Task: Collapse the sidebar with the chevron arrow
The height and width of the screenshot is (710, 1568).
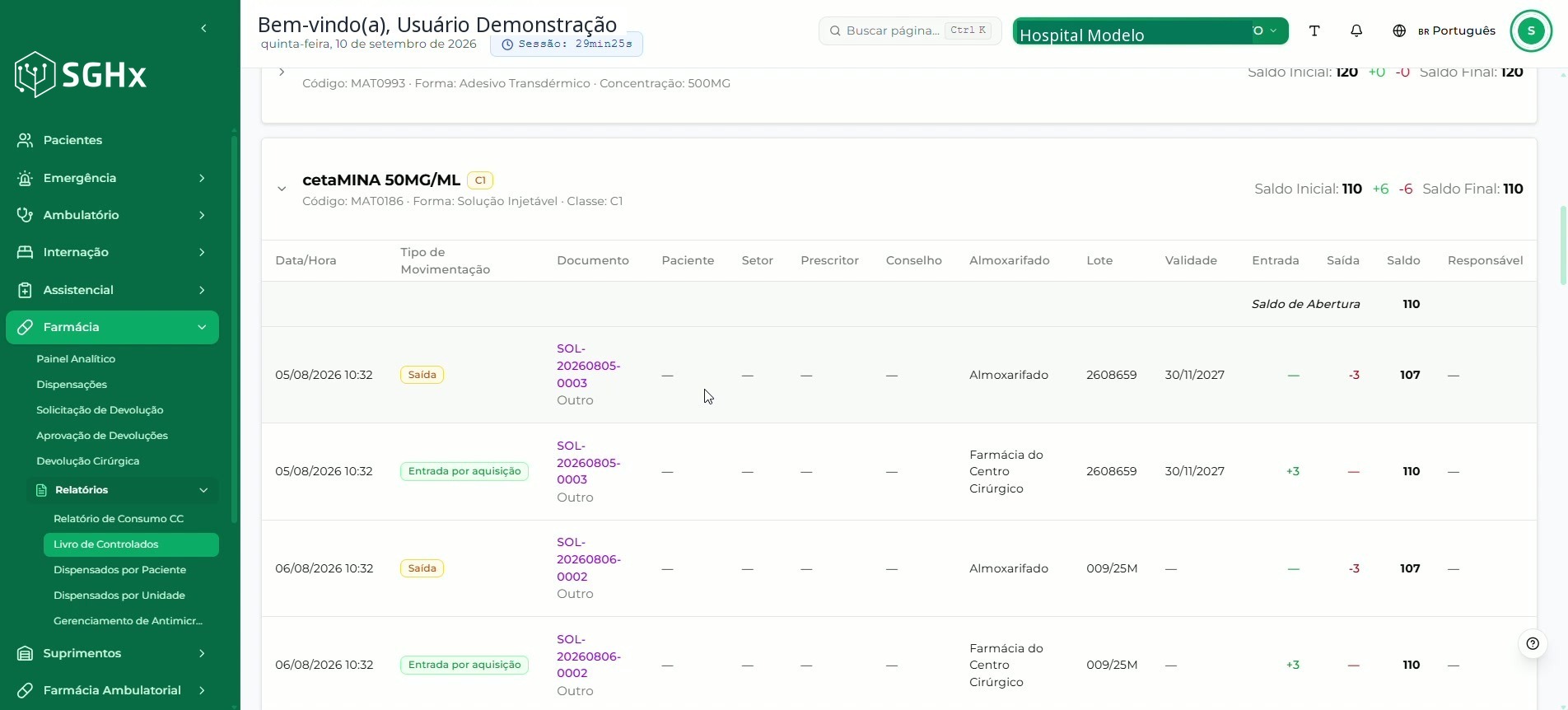Action: click(203, 29)
